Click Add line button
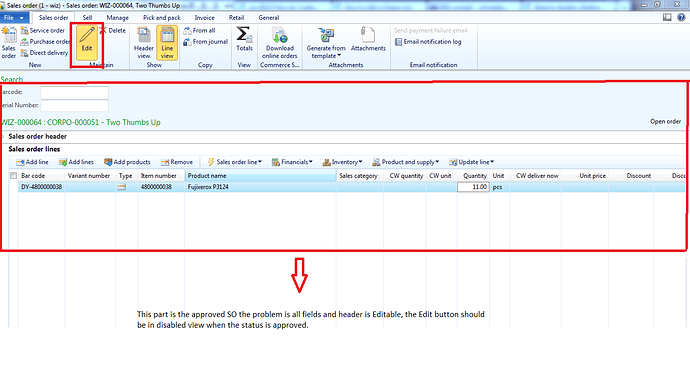Viewport: 690px width, 374px height. coord(32,162)
